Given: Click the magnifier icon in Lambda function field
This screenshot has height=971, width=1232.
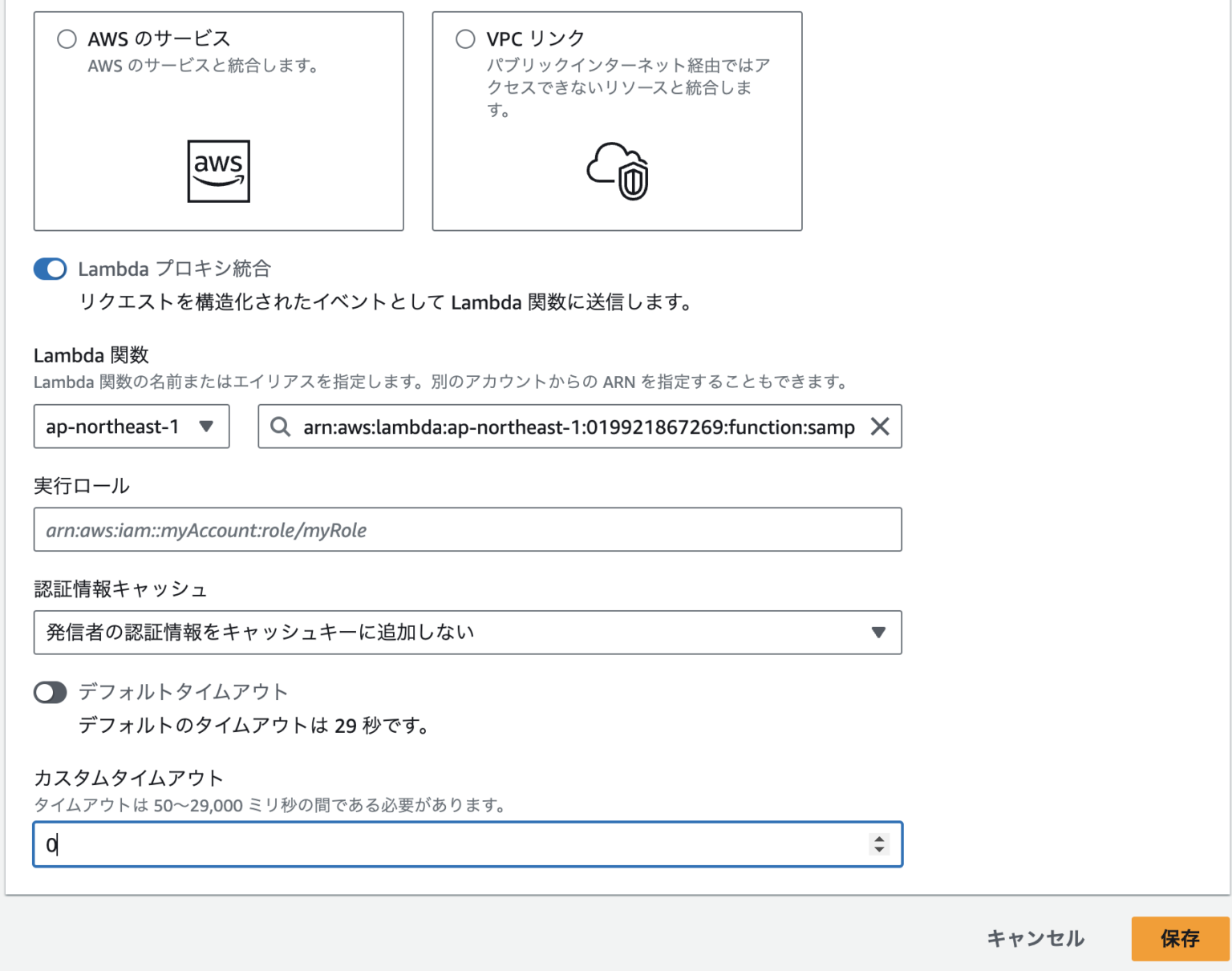Looking at the screenshot, I should pos(280,427).
